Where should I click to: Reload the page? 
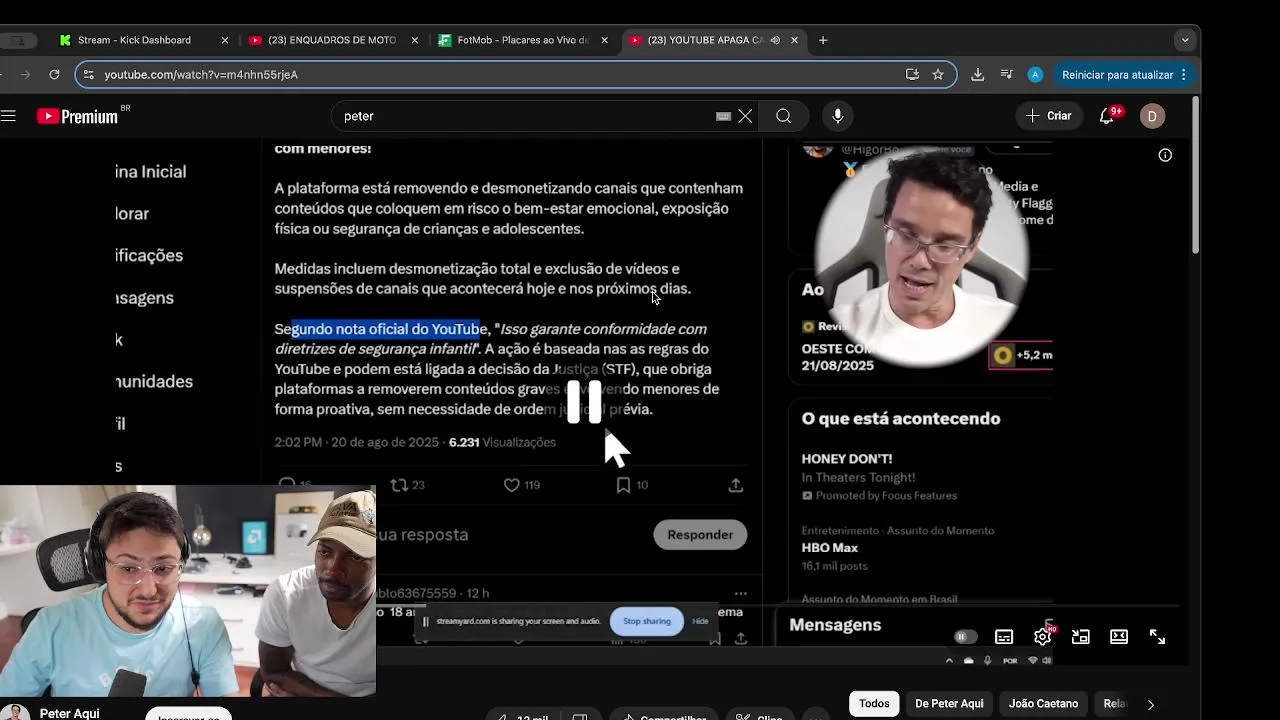coord(54,74)
